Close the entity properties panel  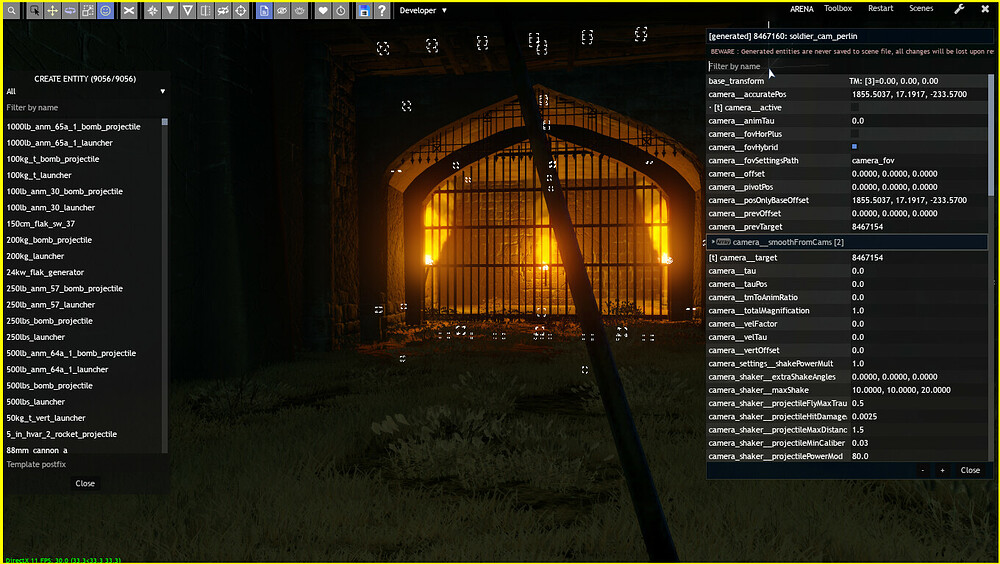tap(970, 470)
